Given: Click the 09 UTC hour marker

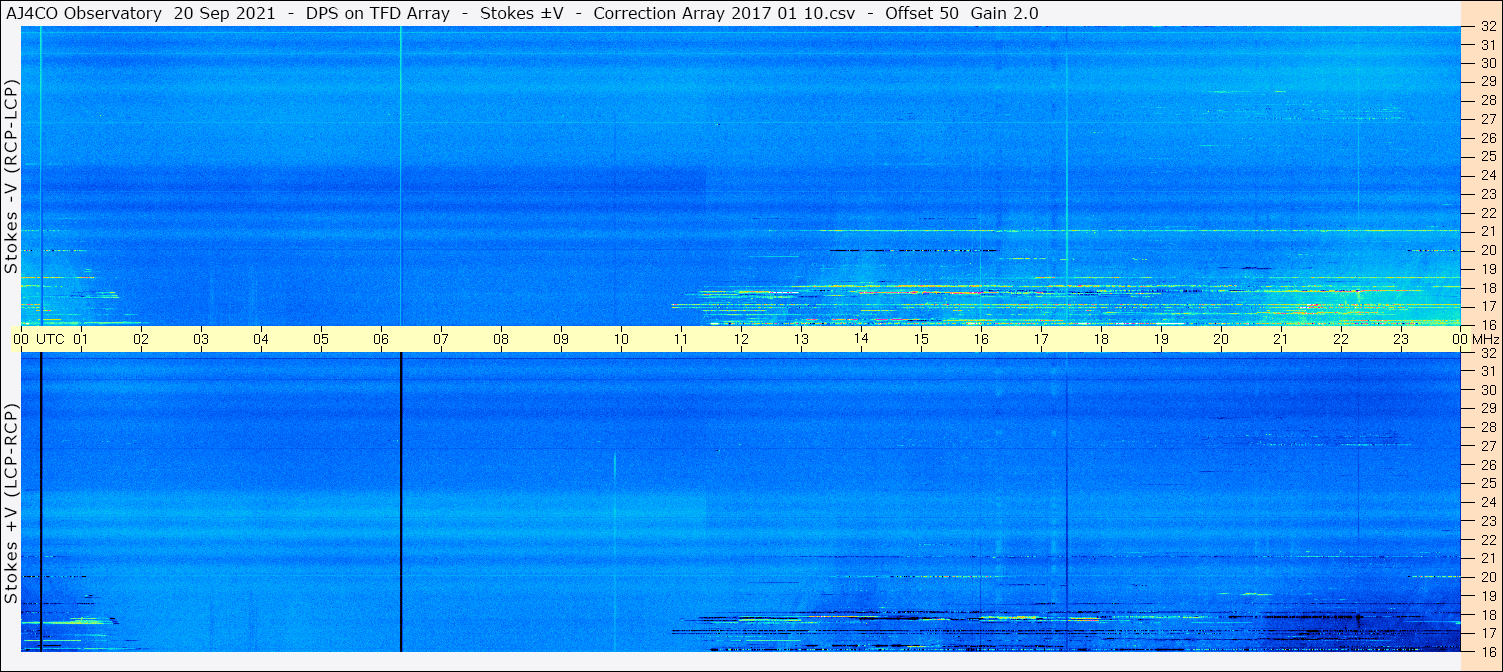Looking at the screenshot, I should click(x=561, y=339).
